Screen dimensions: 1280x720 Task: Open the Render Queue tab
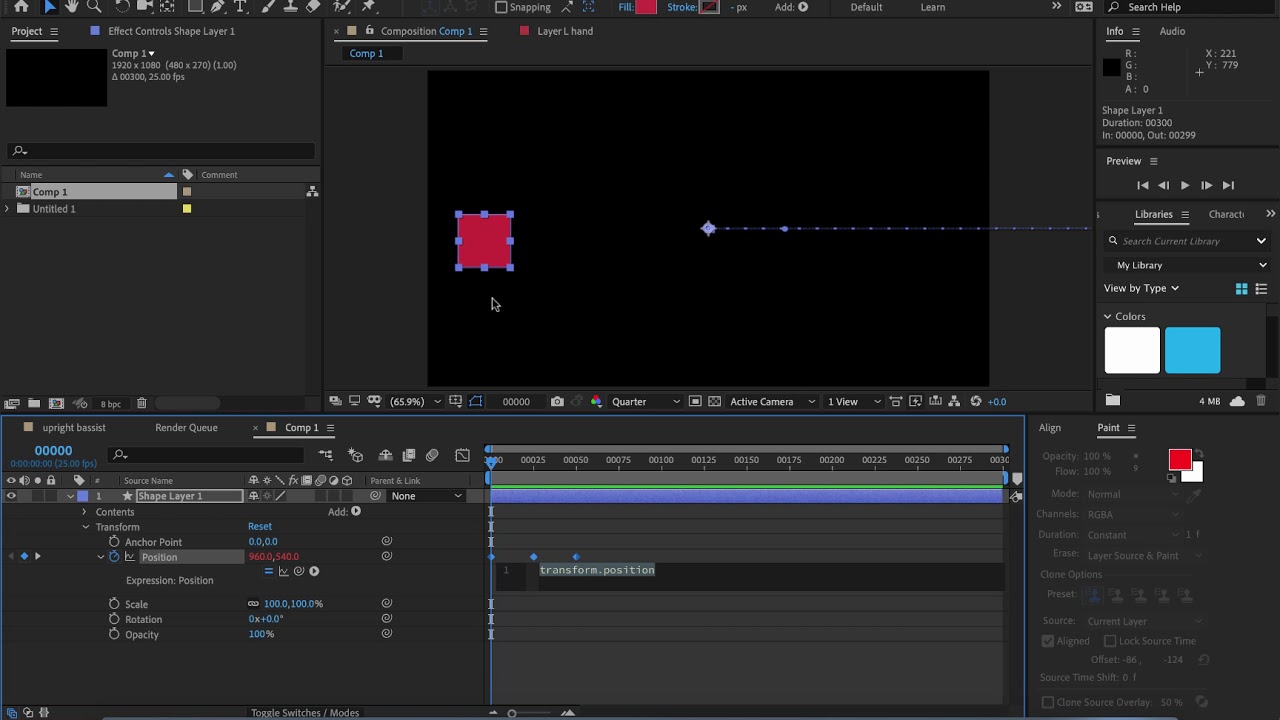pyautogui.click(x=186, y=428)
